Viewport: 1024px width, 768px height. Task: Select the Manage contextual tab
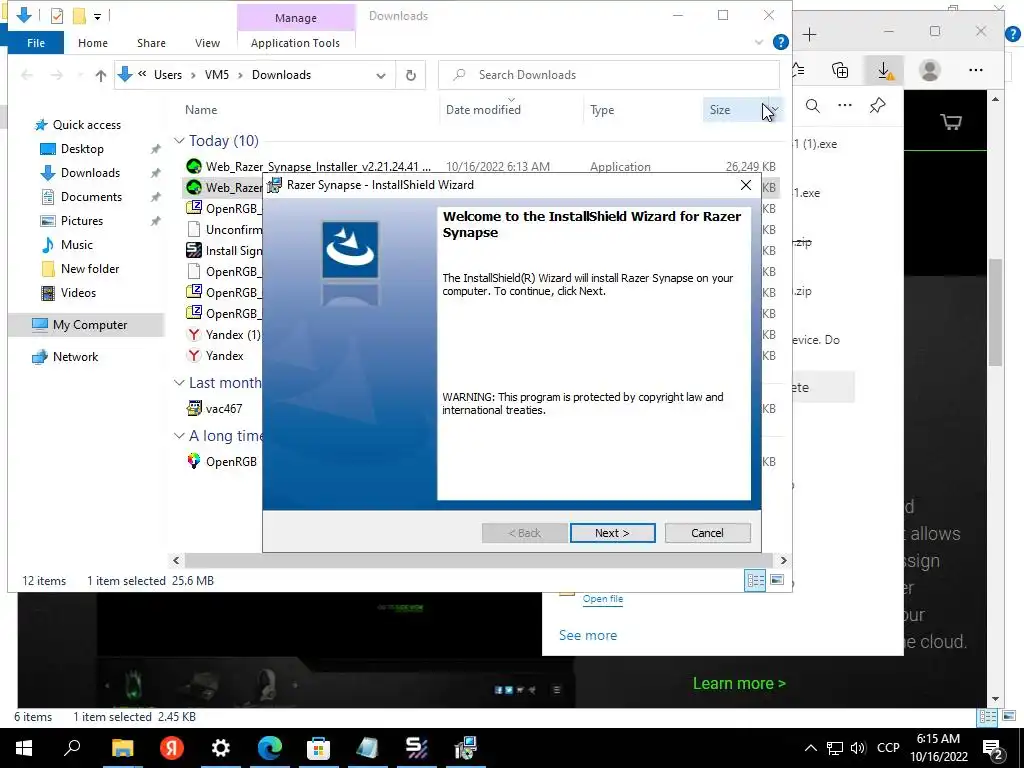coord(295,18)
